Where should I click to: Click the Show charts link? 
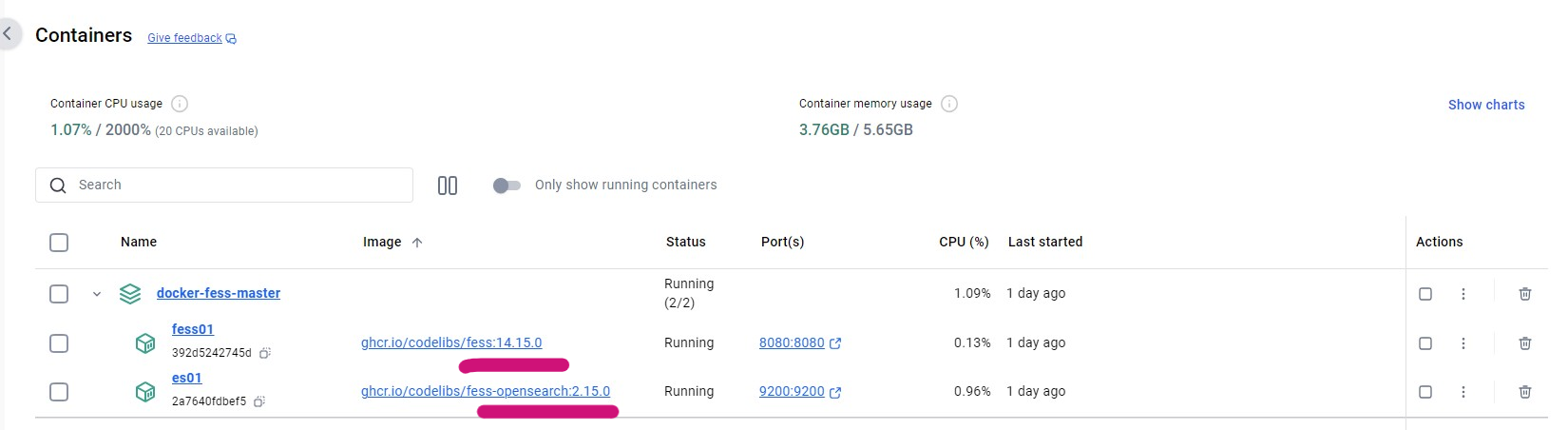(x=1485, y=105)
